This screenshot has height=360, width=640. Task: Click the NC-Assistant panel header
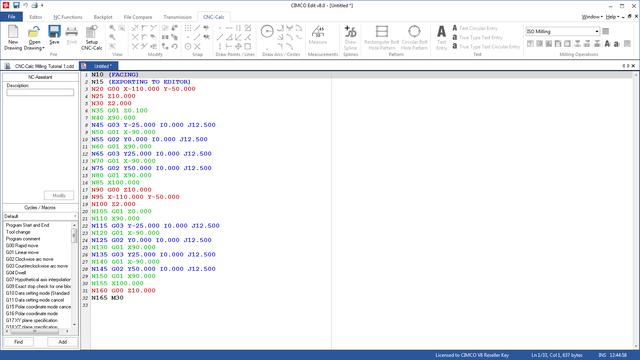40,77
